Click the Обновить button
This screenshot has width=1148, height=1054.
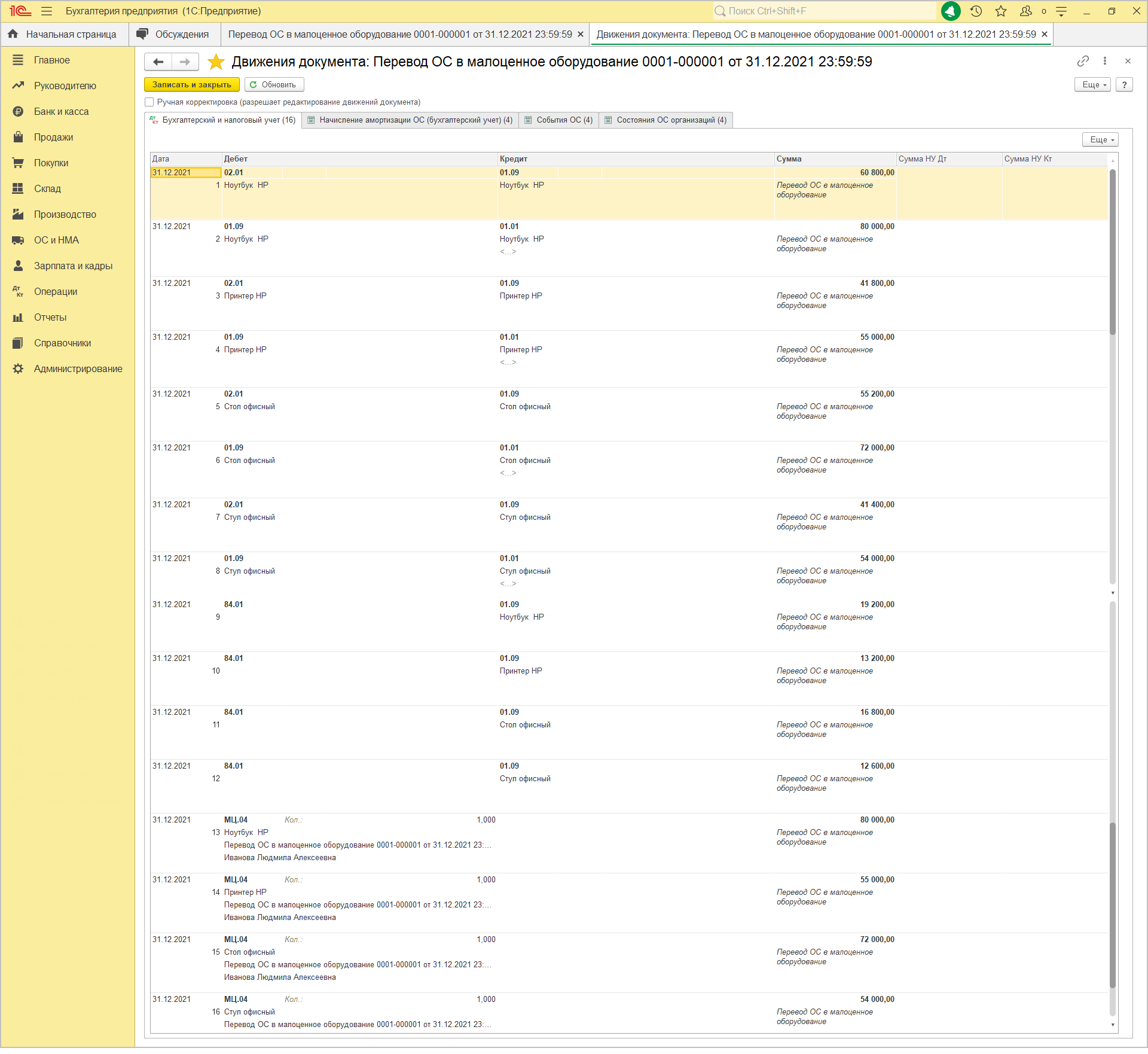point(274,84)
